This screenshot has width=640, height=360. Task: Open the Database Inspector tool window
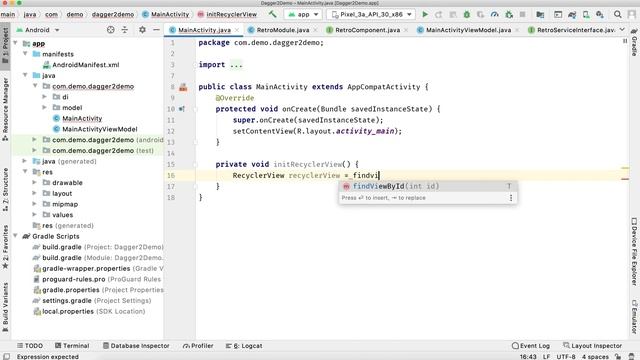(136, 346)
